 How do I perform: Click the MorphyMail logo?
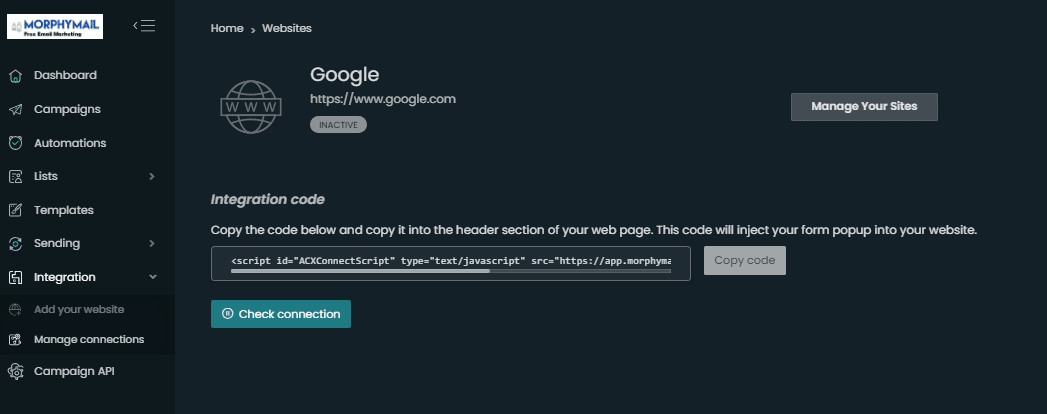[x=55, y=27]
